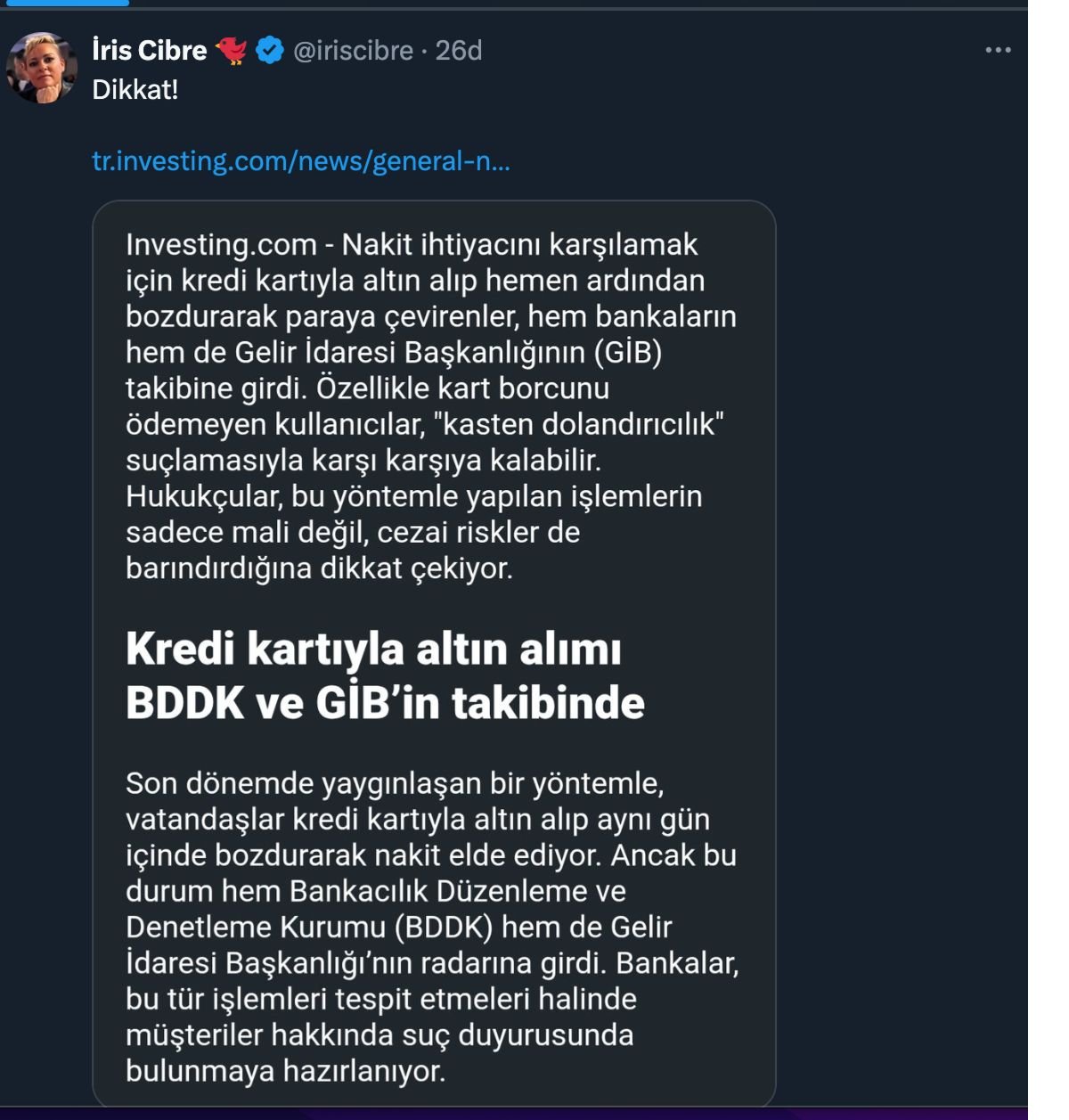Viewport: 1069px width, 1120px height.
Task: Click the red bird emoji beside the display name
Action: point(231,51)
